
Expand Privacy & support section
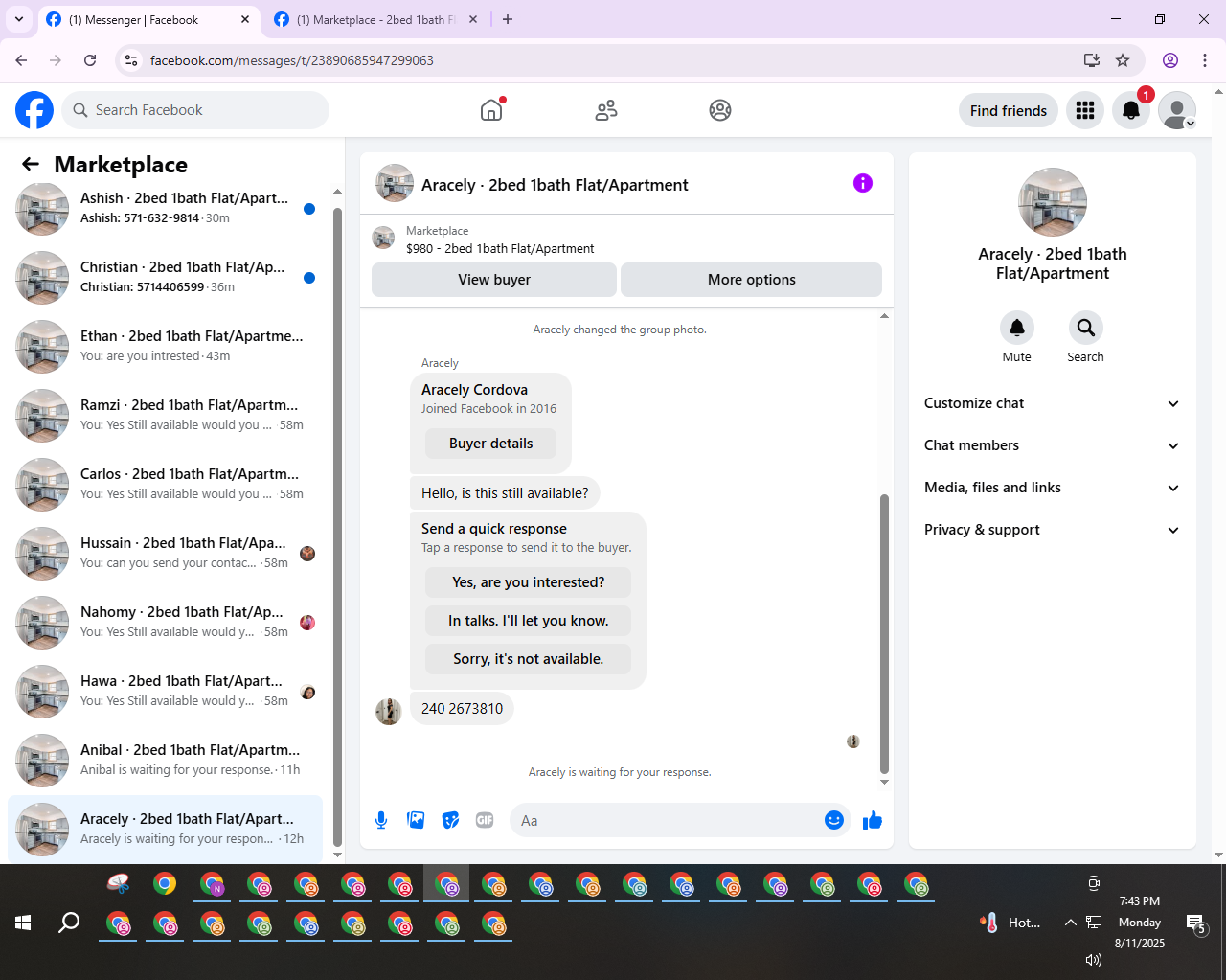1052,530
